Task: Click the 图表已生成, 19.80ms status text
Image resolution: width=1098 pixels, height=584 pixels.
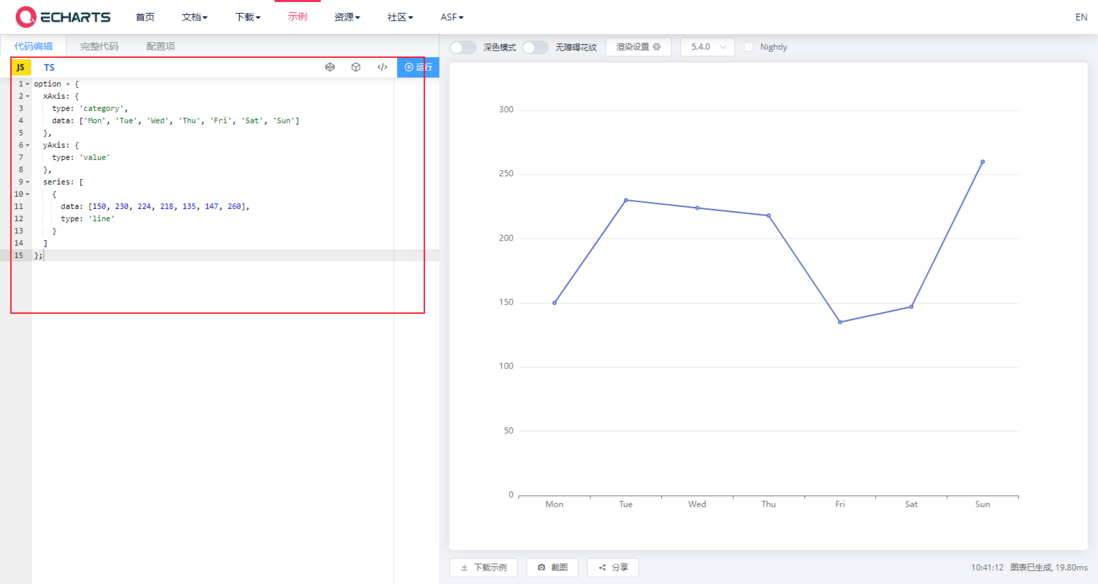Action: [x=1048, y=568]
